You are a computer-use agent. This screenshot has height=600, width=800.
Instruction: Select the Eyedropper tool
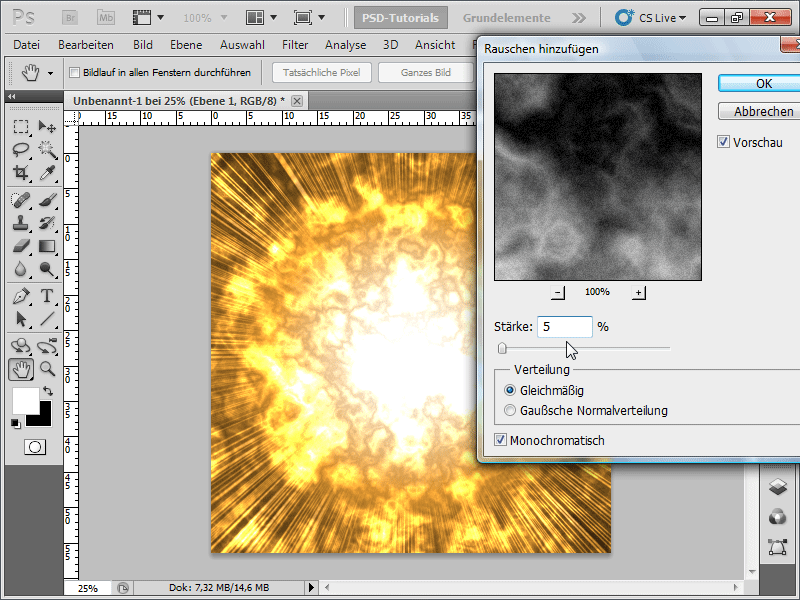(47, 173)
